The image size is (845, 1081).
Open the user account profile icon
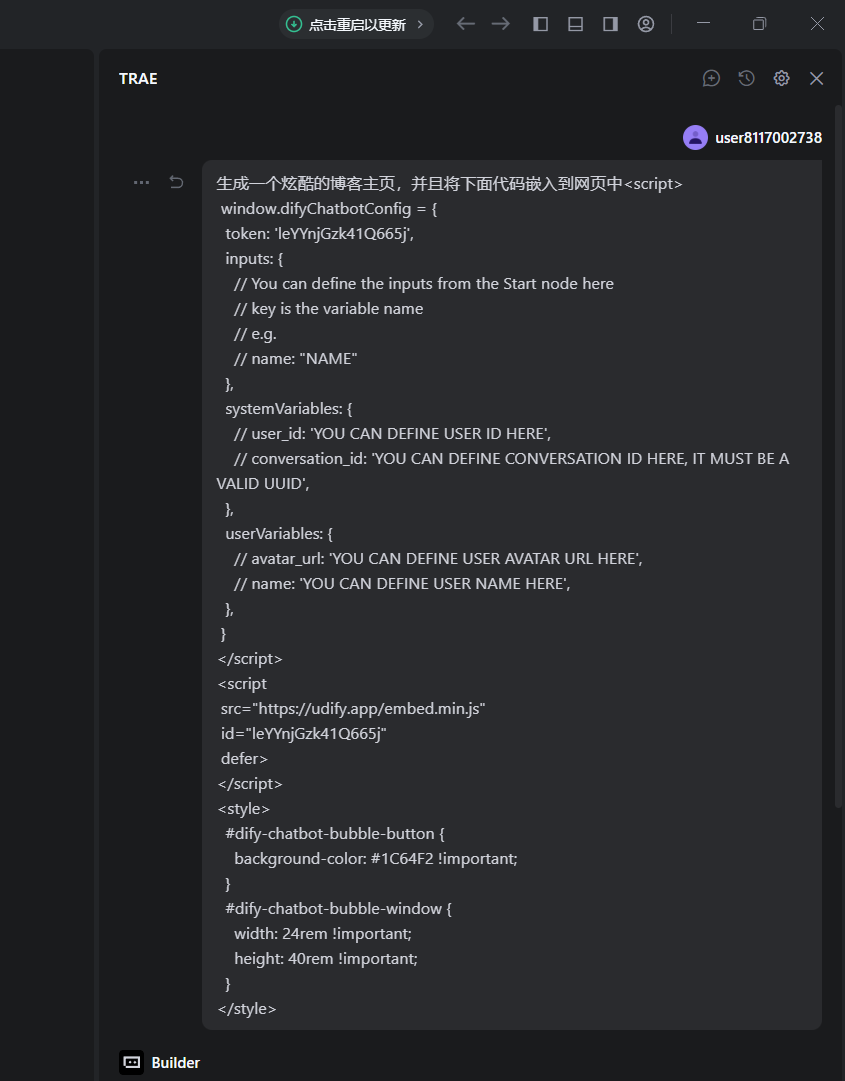pyautogui.click(x=646, y=24)
